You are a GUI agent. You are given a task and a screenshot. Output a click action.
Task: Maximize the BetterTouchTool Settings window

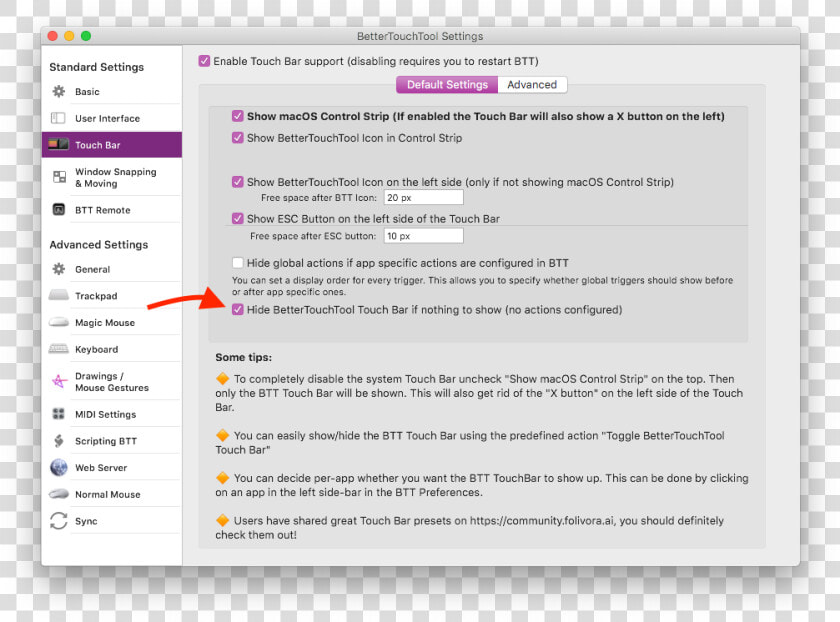(86, 36)
